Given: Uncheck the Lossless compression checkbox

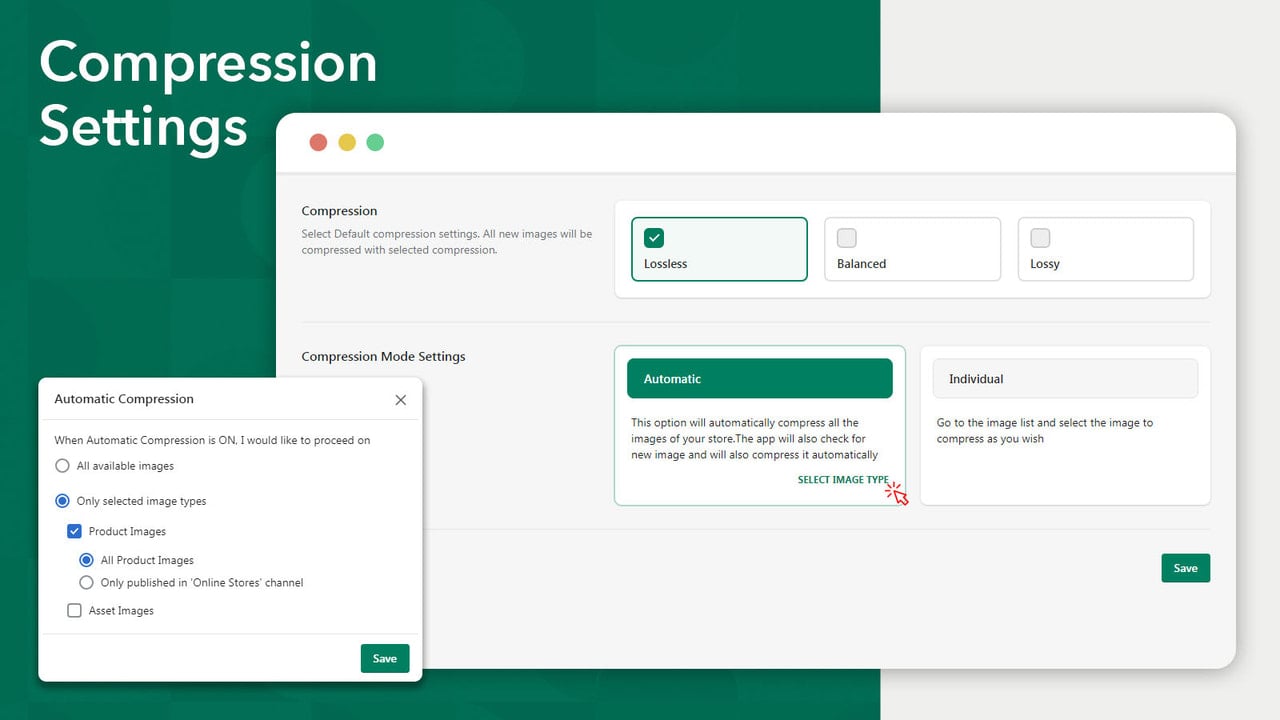Looking at the screenshot, I should (654, 238).
